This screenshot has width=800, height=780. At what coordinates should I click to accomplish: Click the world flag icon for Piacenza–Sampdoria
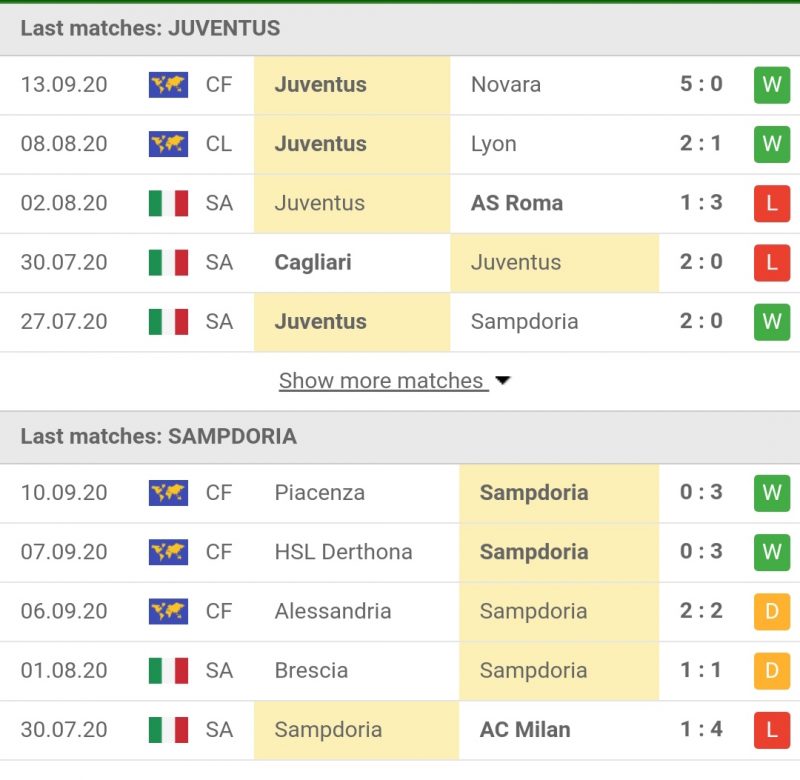pos(168,493)
